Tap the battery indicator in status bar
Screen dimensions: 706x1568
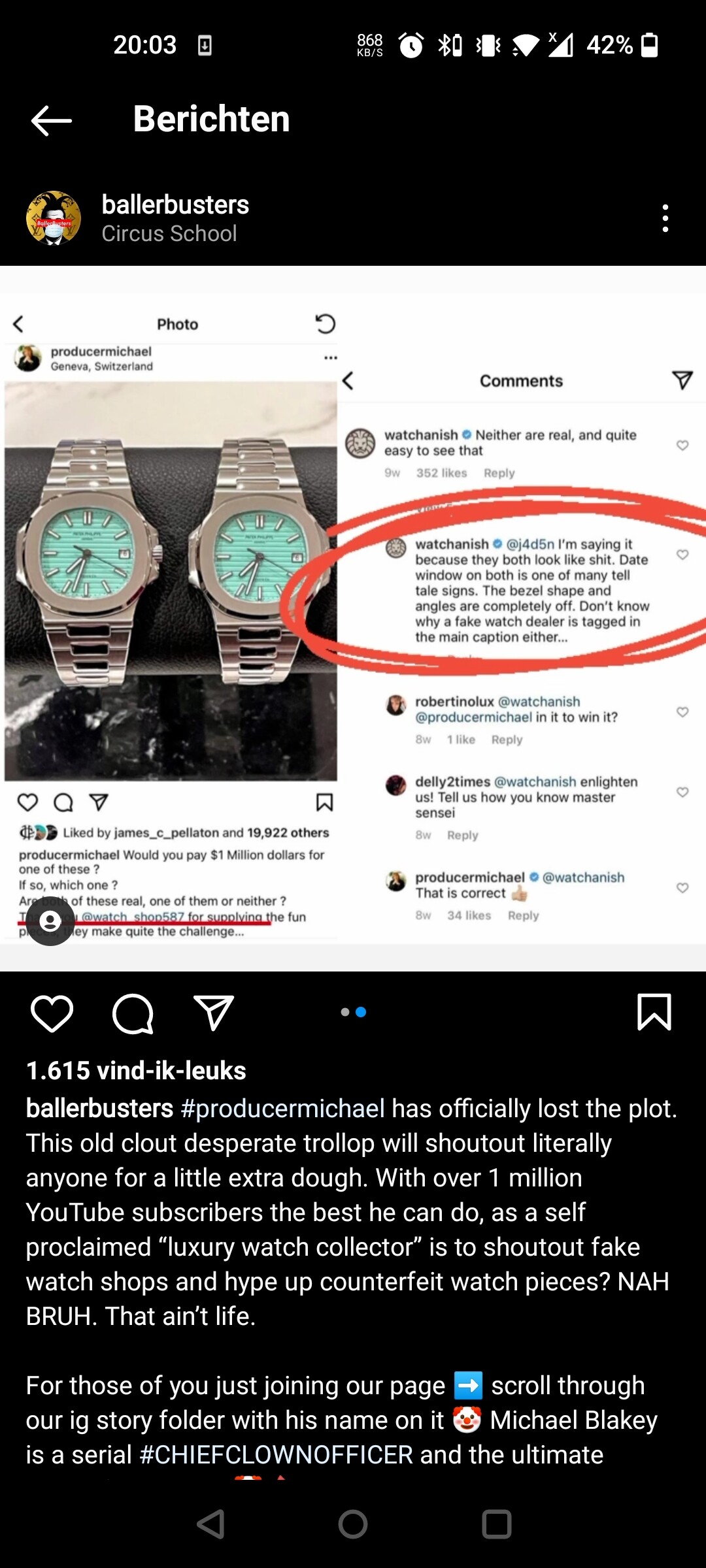pyautogui.click(x=649, y=45)
